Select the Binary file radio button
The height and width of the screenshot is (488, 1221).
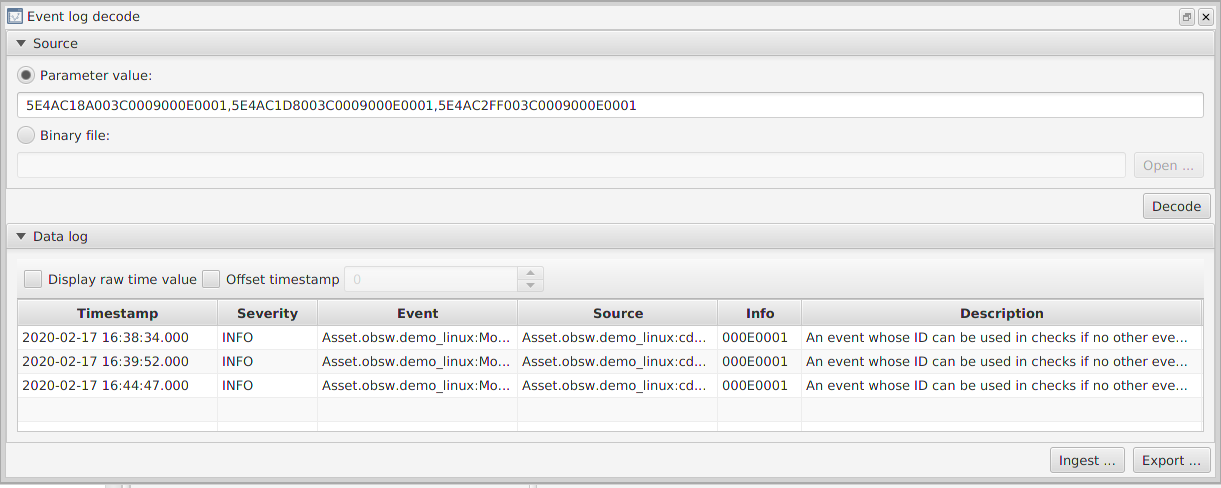coord(26,135)
